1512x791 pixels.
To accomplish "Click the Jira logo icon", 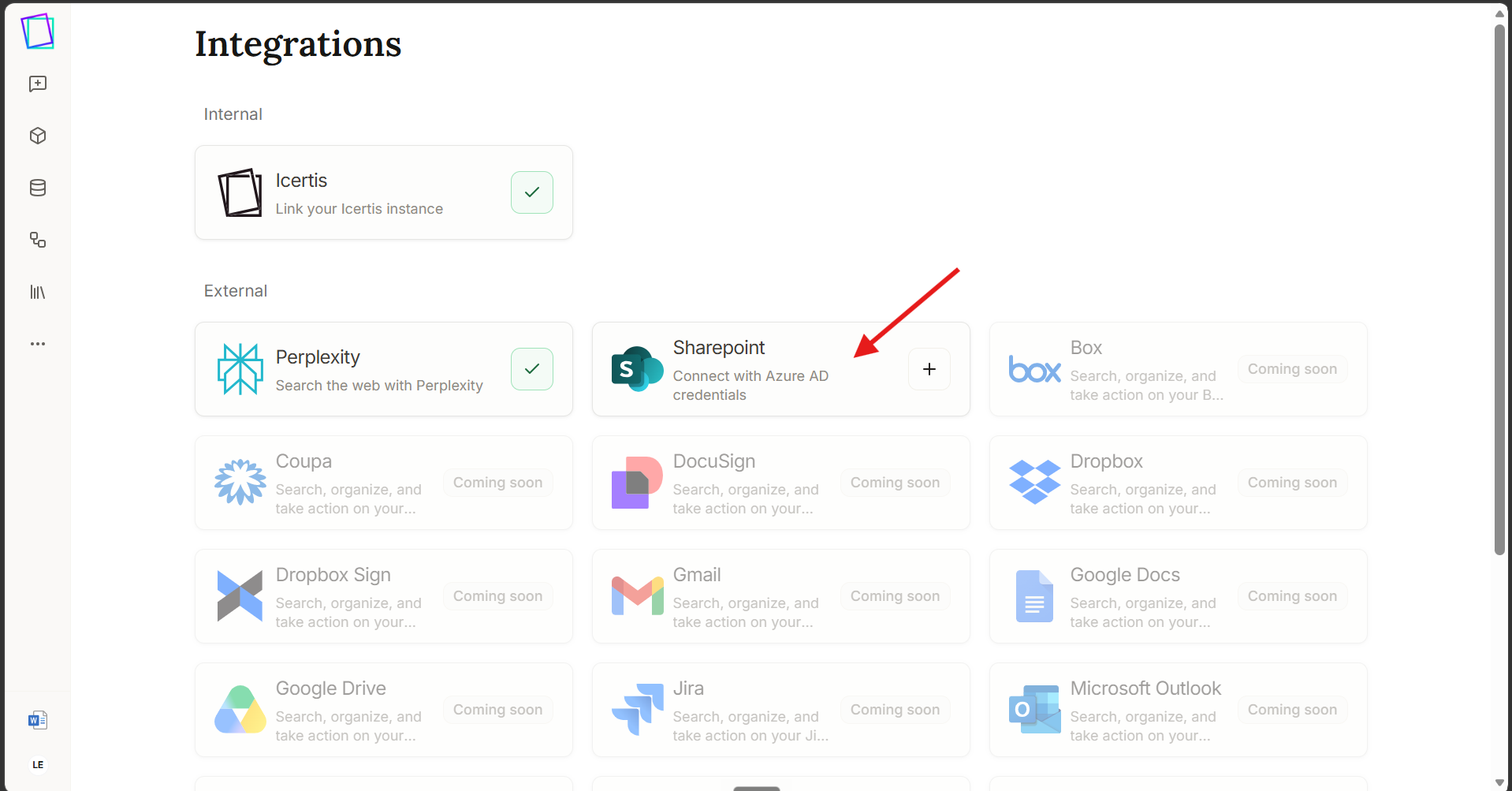I will point(637,710).
